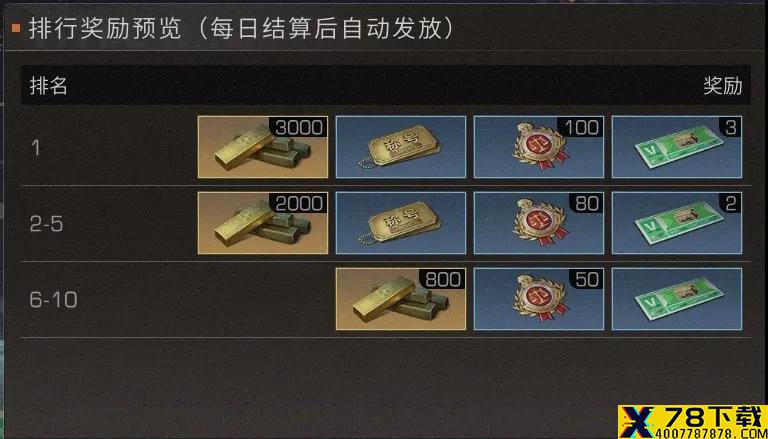The height and width of the screenshot is (439, 768).
Task: Select the 100 medal reward for rank 1
Action: point(539,147)
